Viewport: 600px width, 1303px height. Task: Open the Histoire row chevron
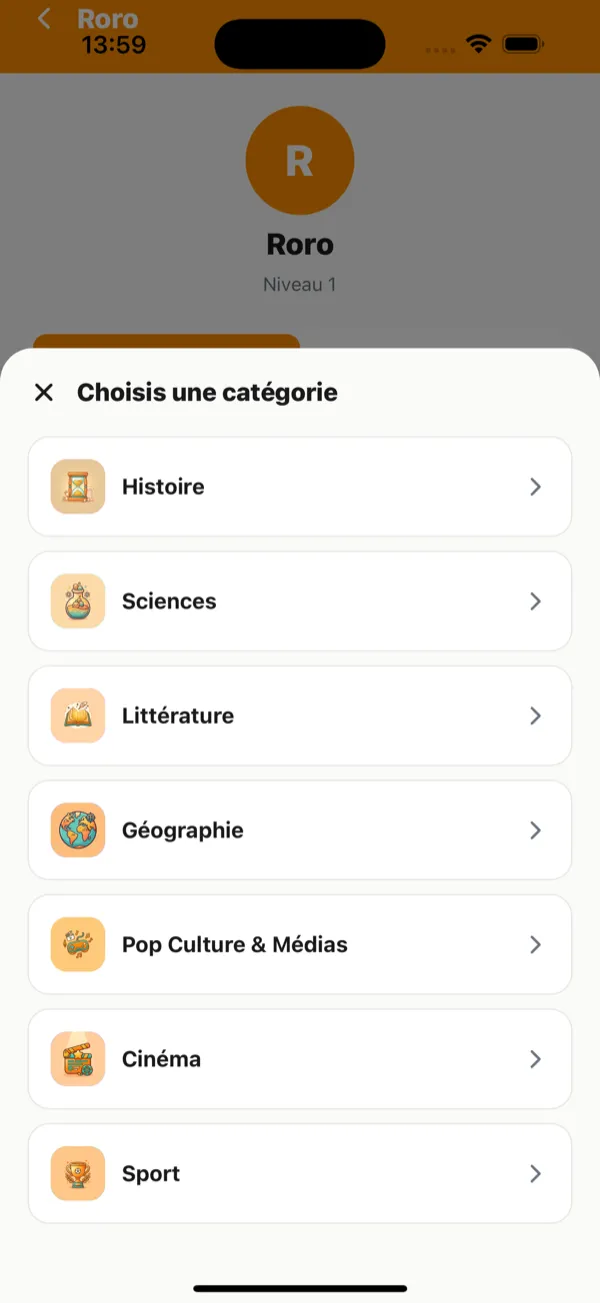click(x=535, y=487)
